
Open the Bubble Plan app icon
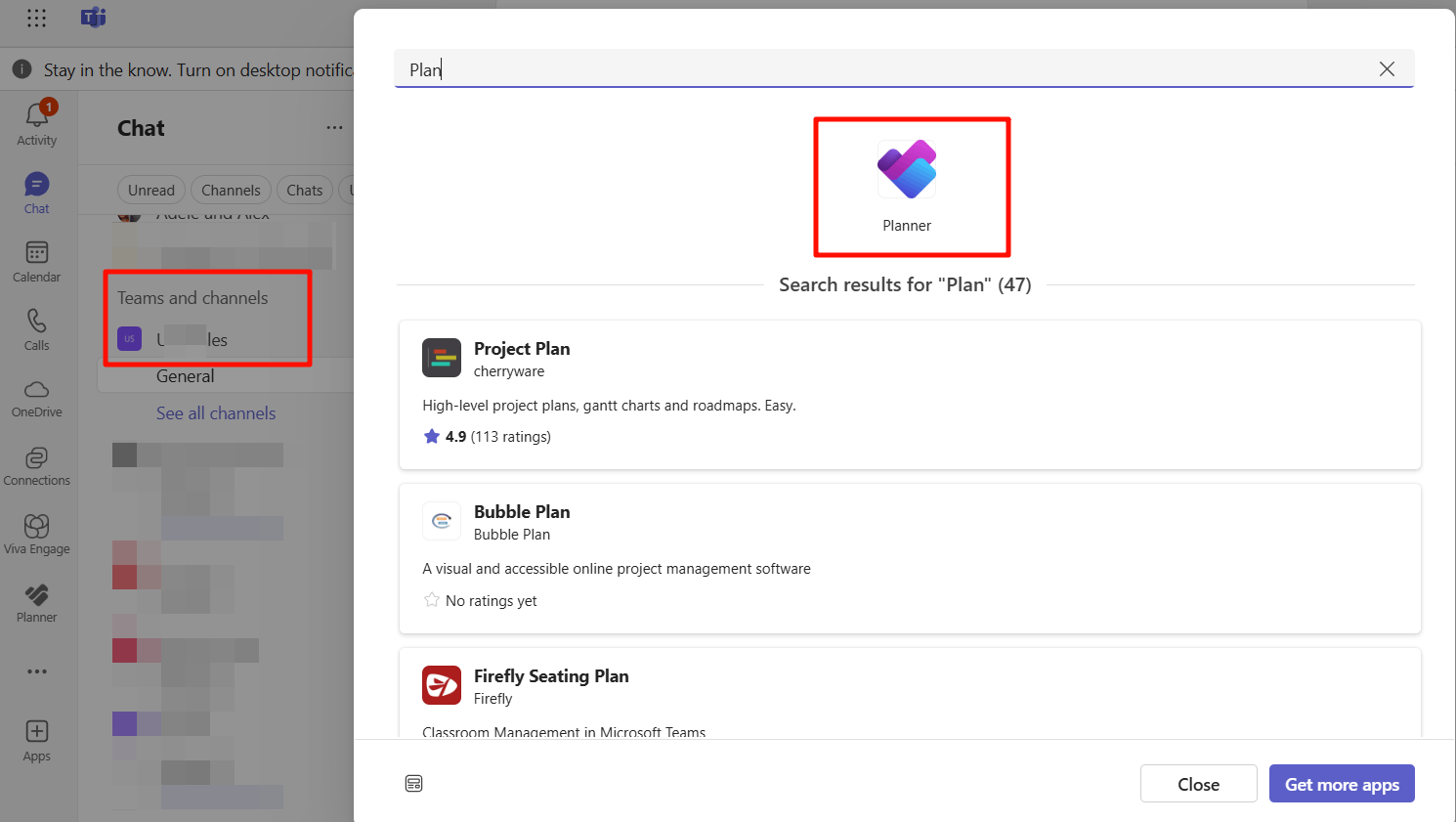442,521
